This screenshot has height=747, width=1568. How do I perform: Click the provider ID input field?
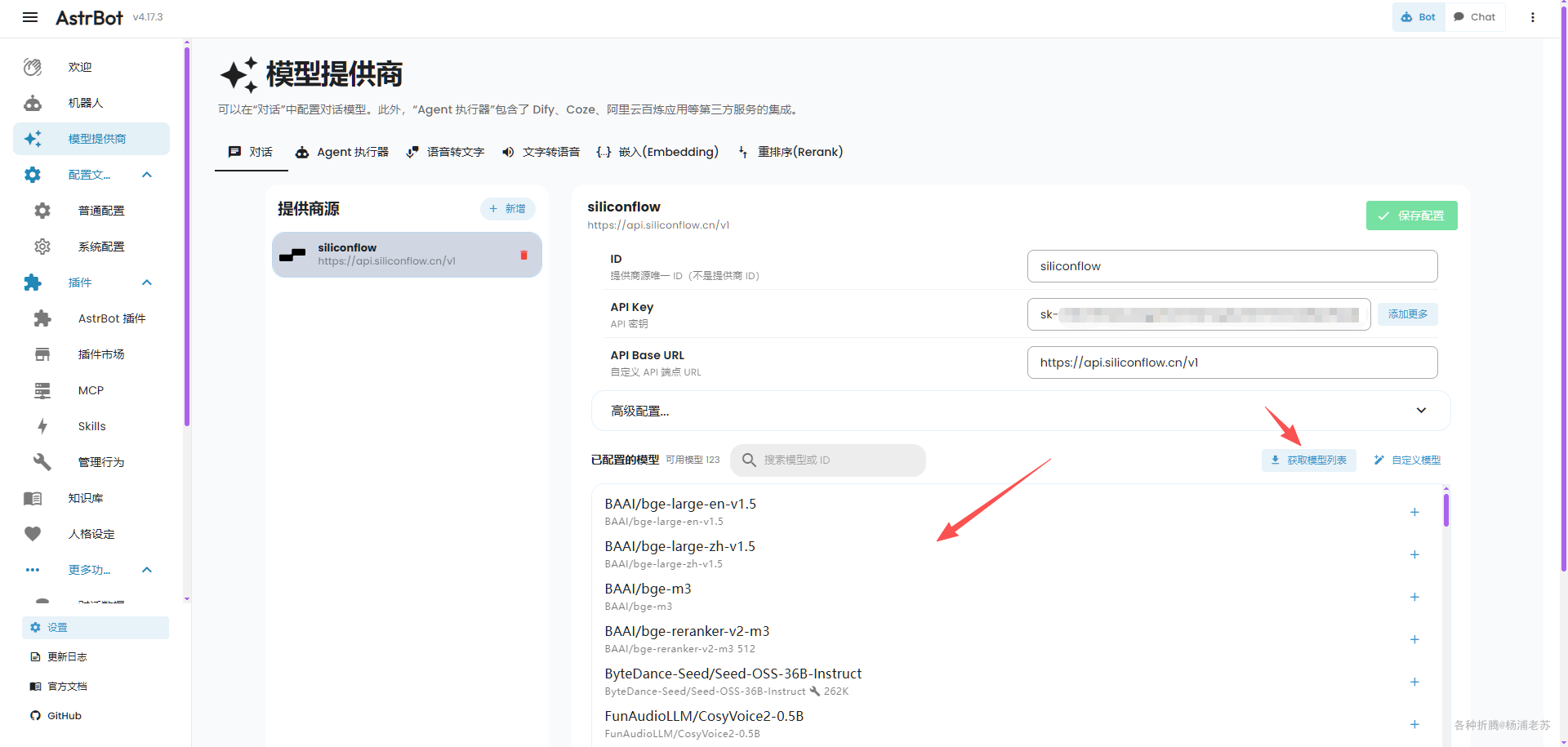[1232, 266]
